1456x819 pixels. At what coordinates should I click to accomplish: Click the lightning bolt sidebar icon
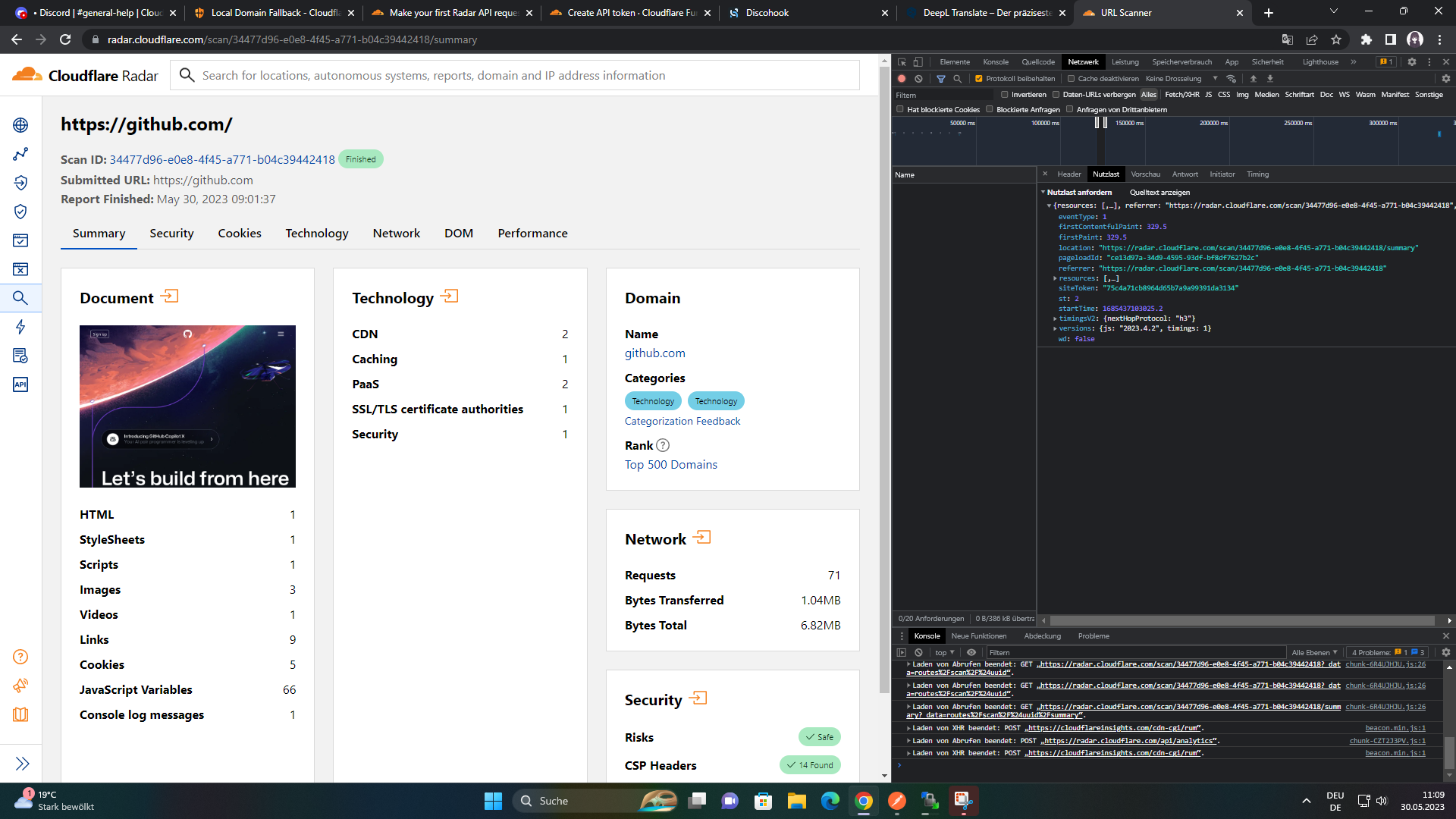click(20, 327)
